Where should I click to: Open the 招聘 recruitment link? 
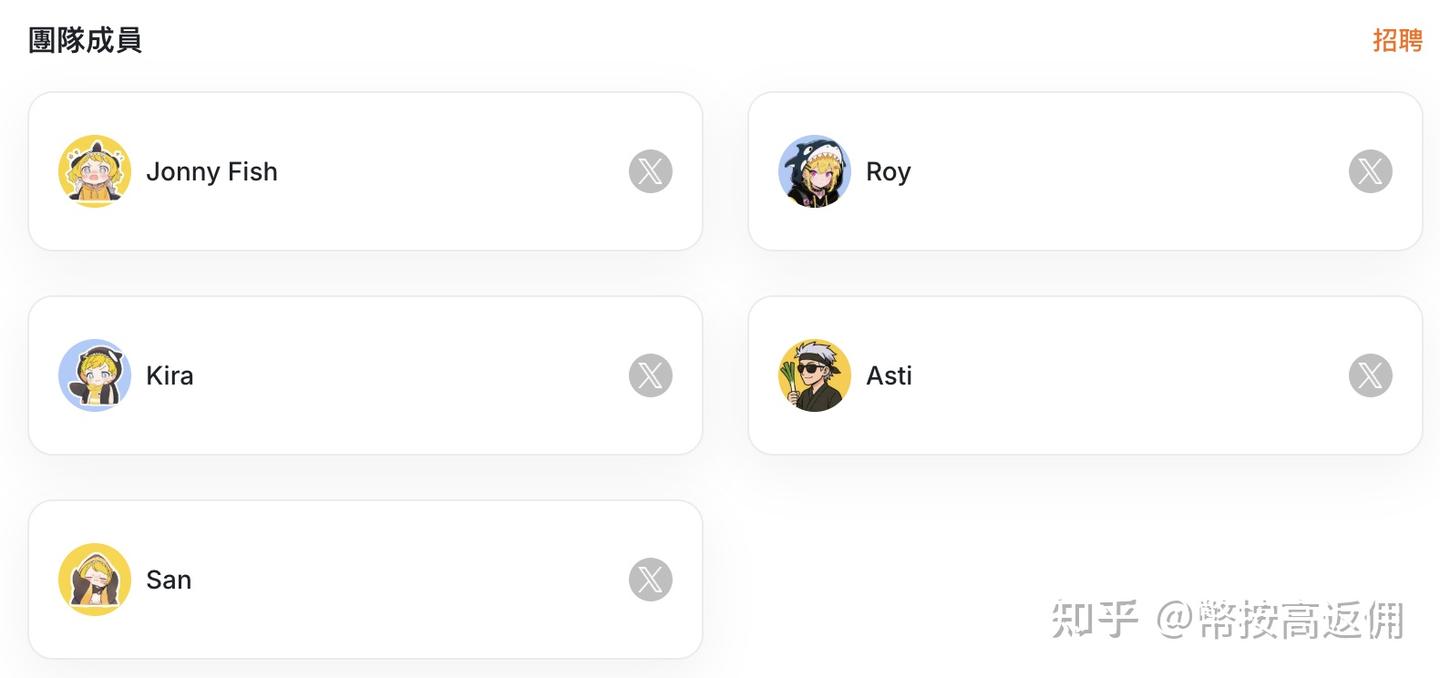point(1397,40)
